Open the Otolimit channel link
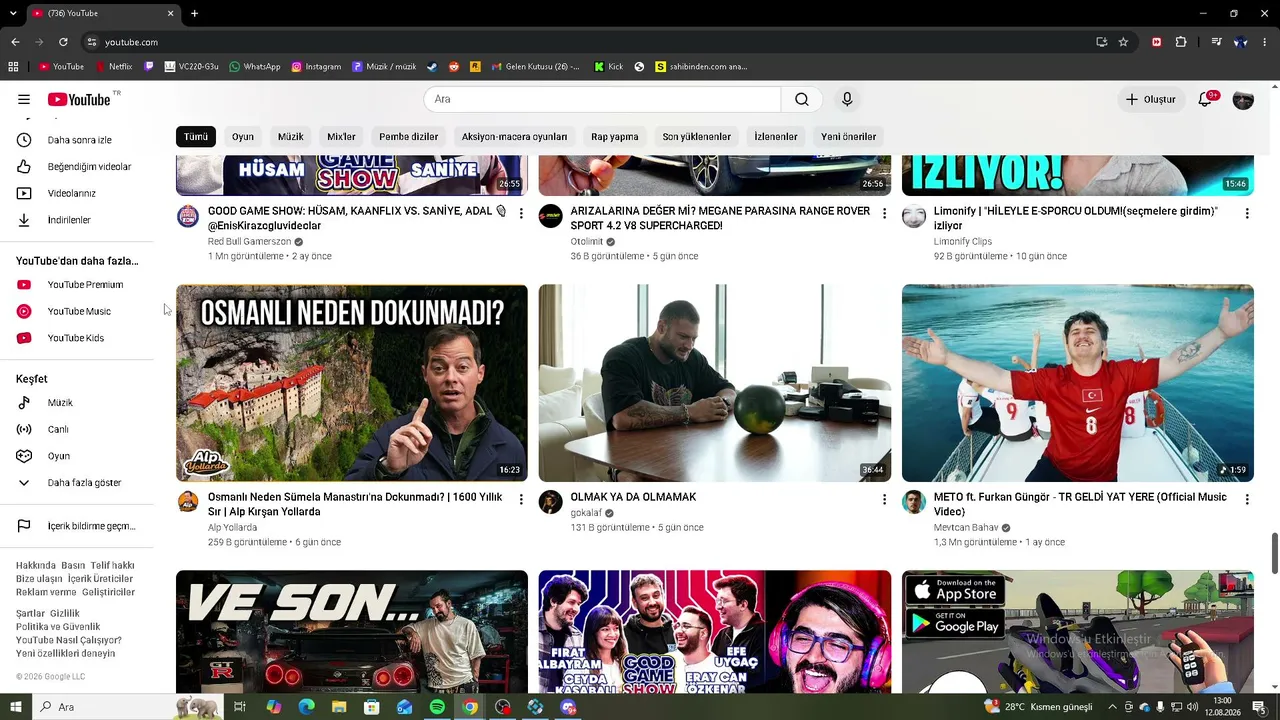Viewport: 1280px width, 720px height. (586, 241)
